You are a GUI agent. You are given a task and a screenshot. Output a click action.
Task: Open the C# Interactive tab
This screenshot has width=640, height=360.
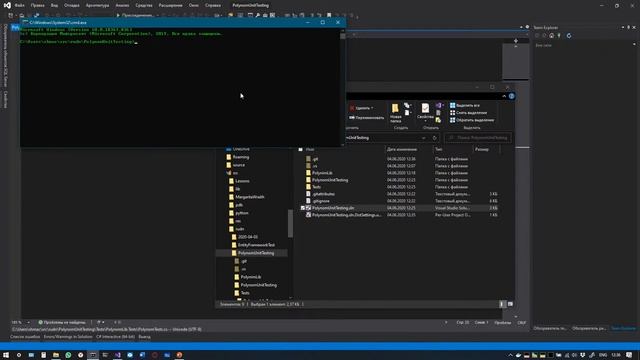pos(116,337)
